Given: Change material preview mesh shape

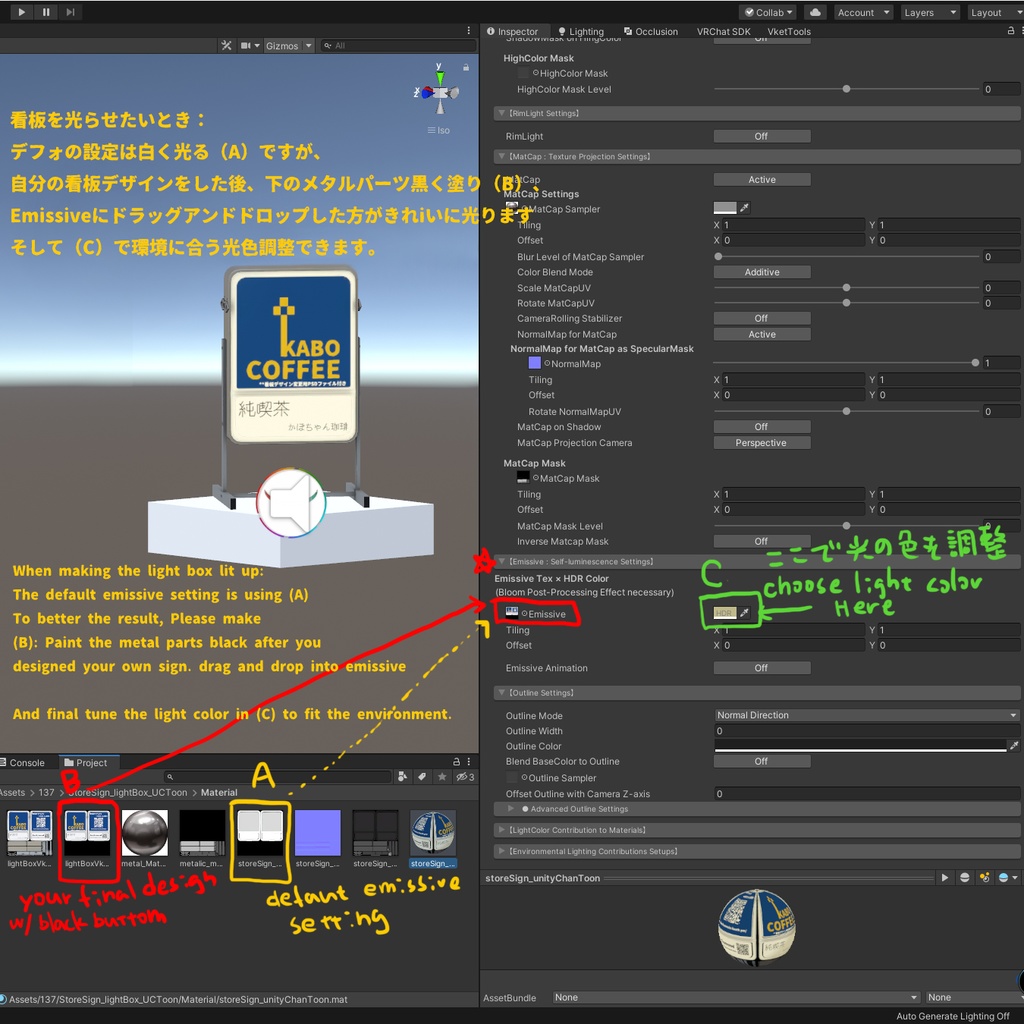Looking at the screenshot, I should (x=965, y=878).
